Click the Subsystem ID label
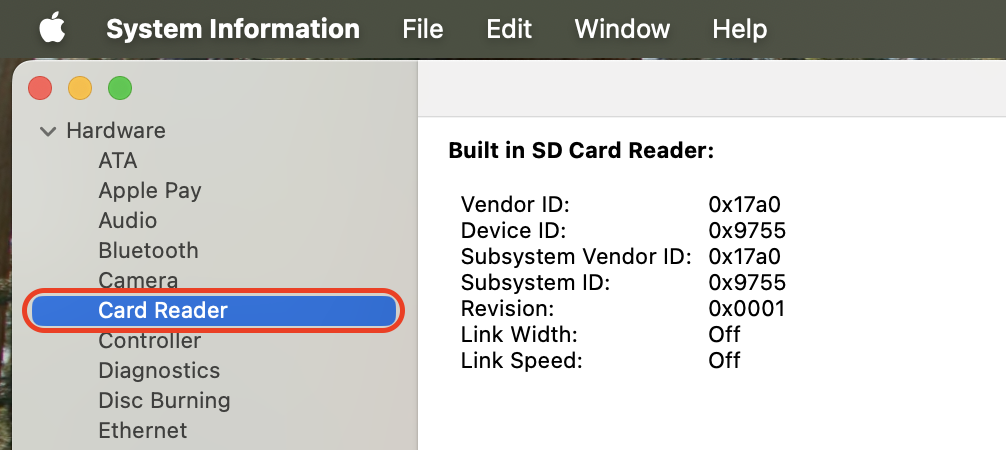Image resolution: width=1006 pixels, height=450 pixels. click(x=536, y=283)
